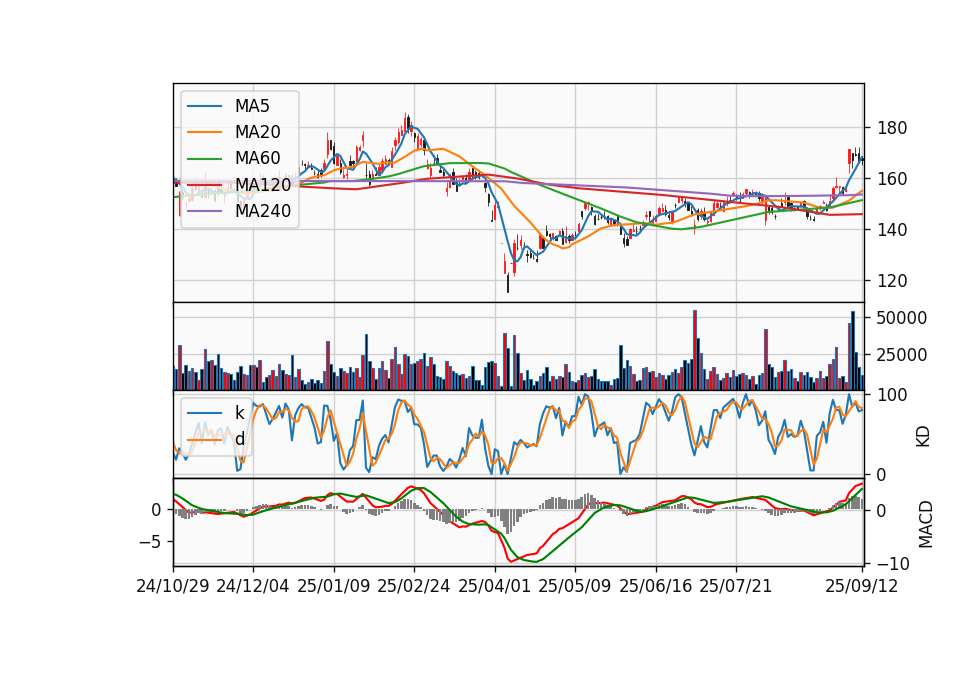
Task: Click the blue MA5 legend line sample
Action: click(x=204, y=107)
